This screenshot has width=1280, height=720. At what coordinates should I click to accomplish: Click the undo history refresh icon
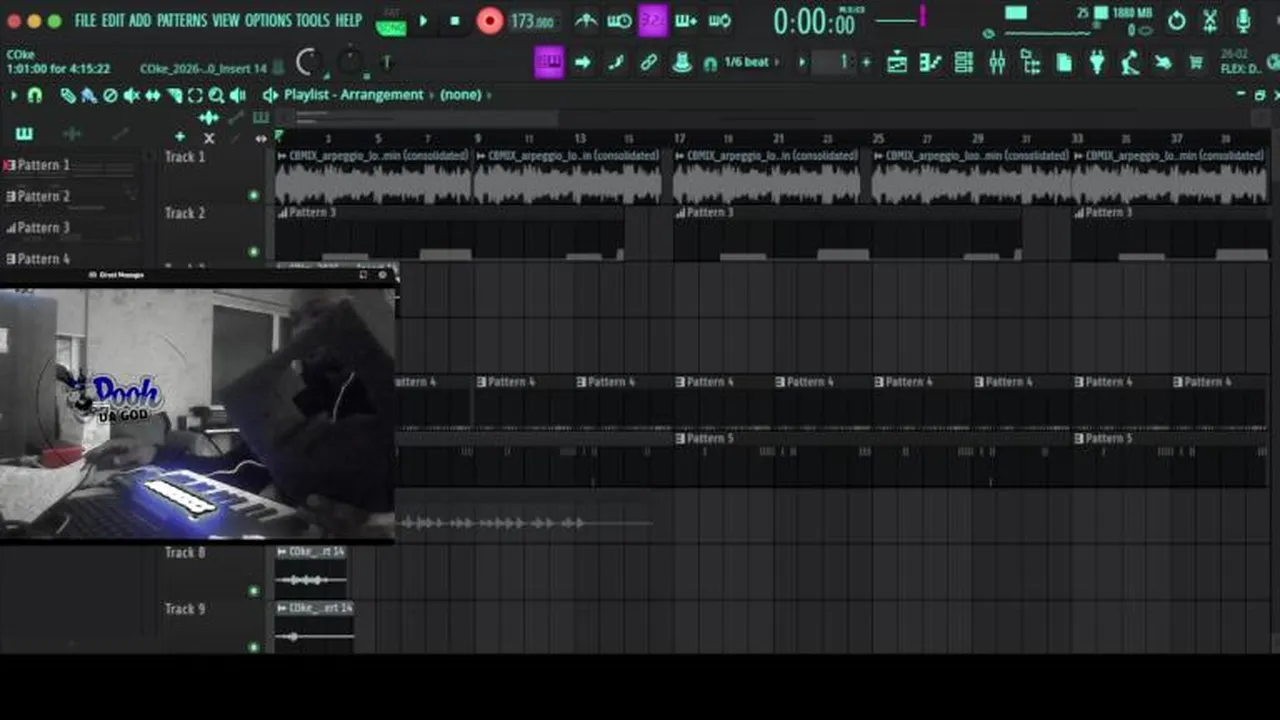(x=1177, y=20)
